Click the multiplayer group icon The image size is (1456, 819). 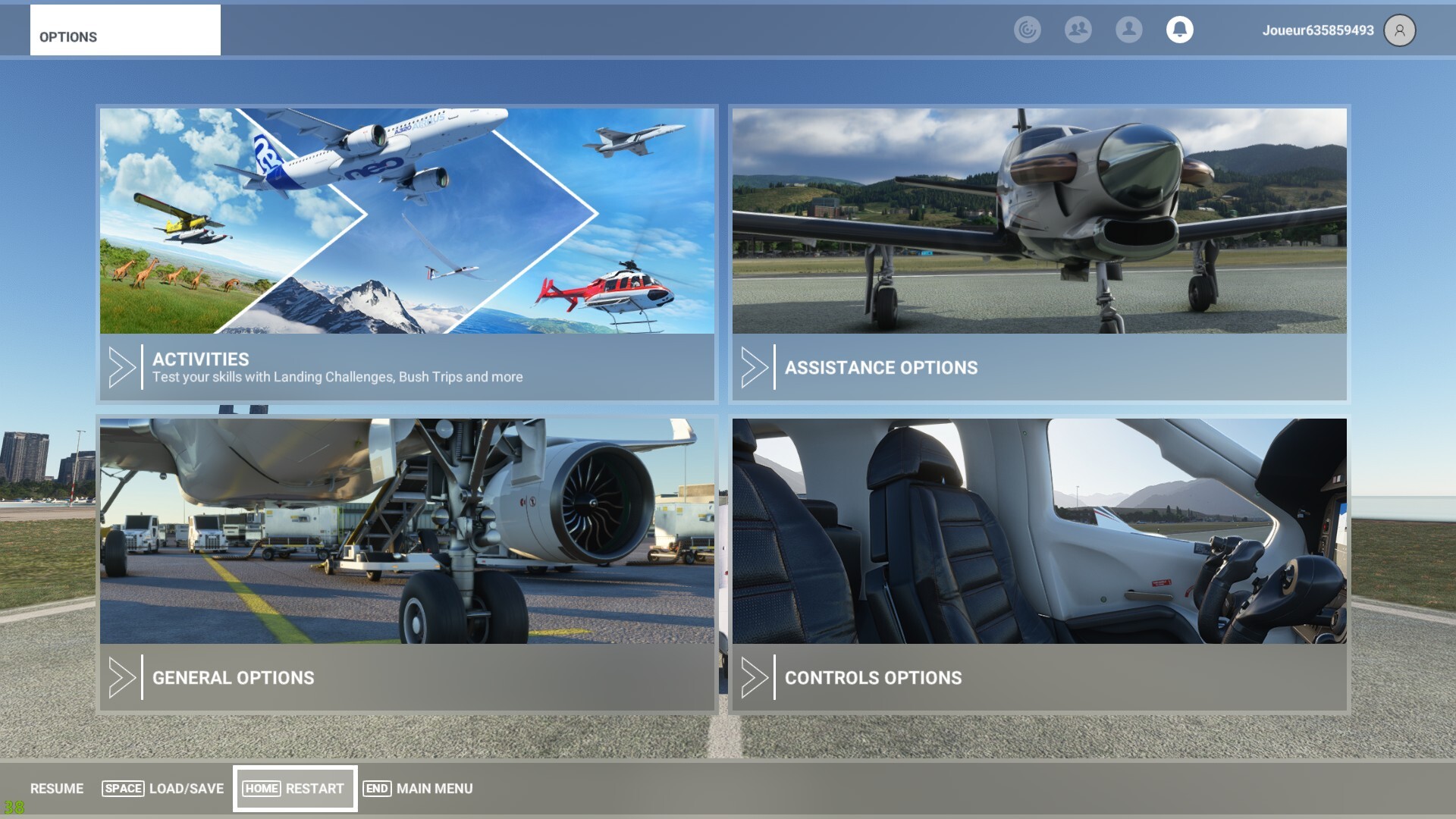(1078, 30)
